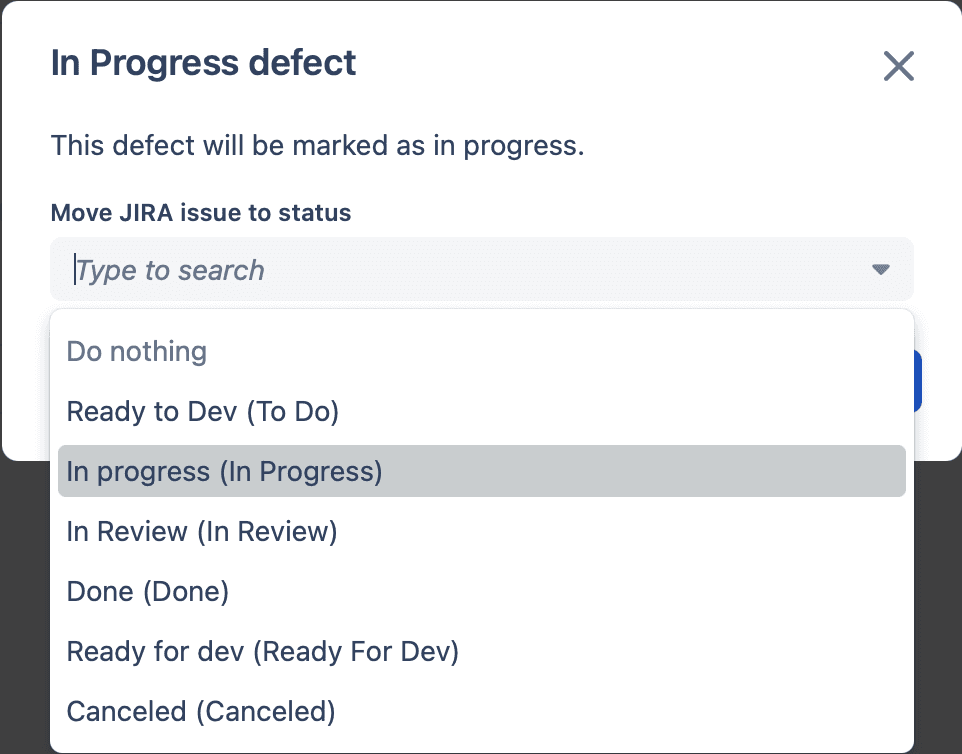The width and height of the screenshot is (962, 754).
Task: Expand the status dropdown caret arrow
Action: tap(880, 269)
